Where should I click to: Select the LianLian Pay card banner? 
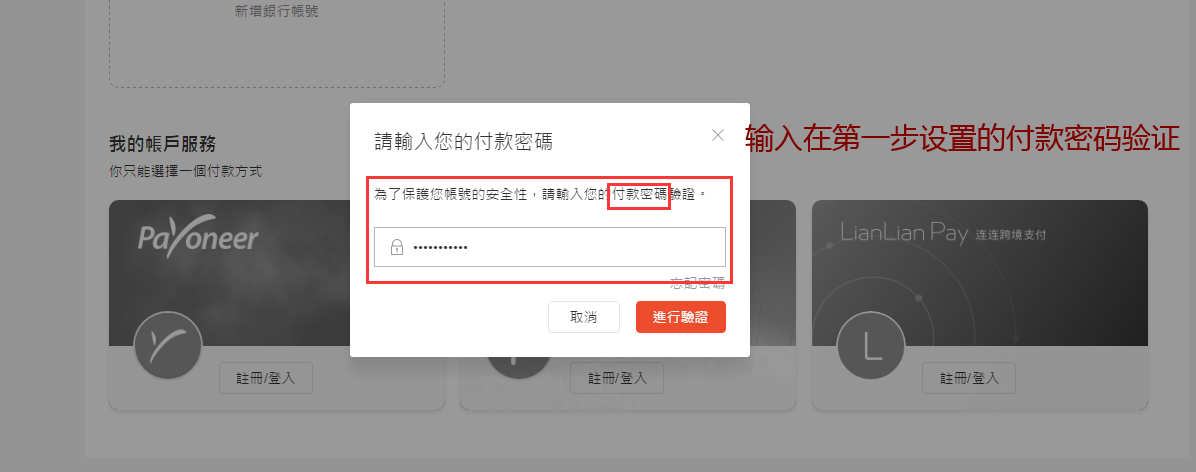tap(979, 273)
